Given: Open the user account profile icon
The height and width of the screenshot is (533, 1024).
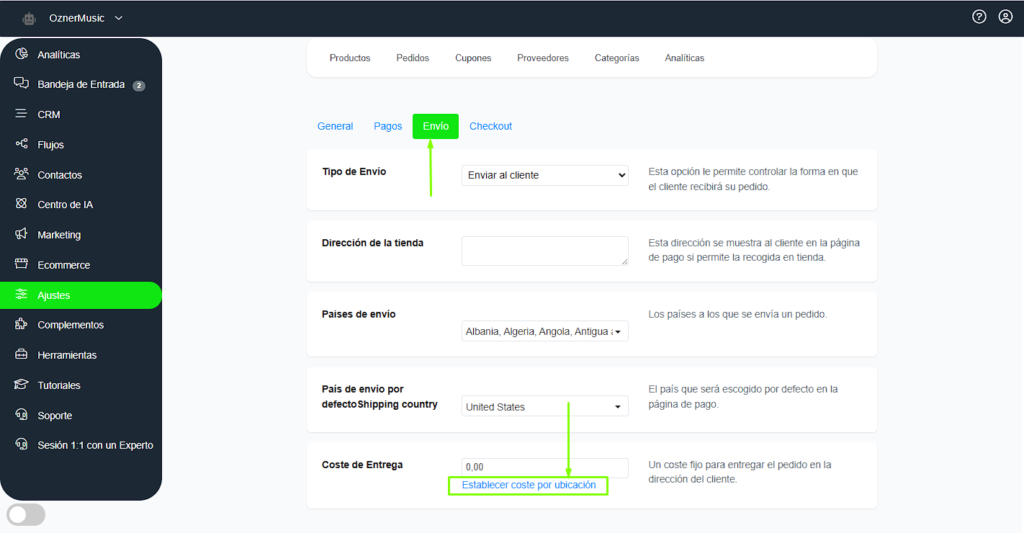Looking at the screenshot, I should pyautogui.click(x=1005, y=17).
